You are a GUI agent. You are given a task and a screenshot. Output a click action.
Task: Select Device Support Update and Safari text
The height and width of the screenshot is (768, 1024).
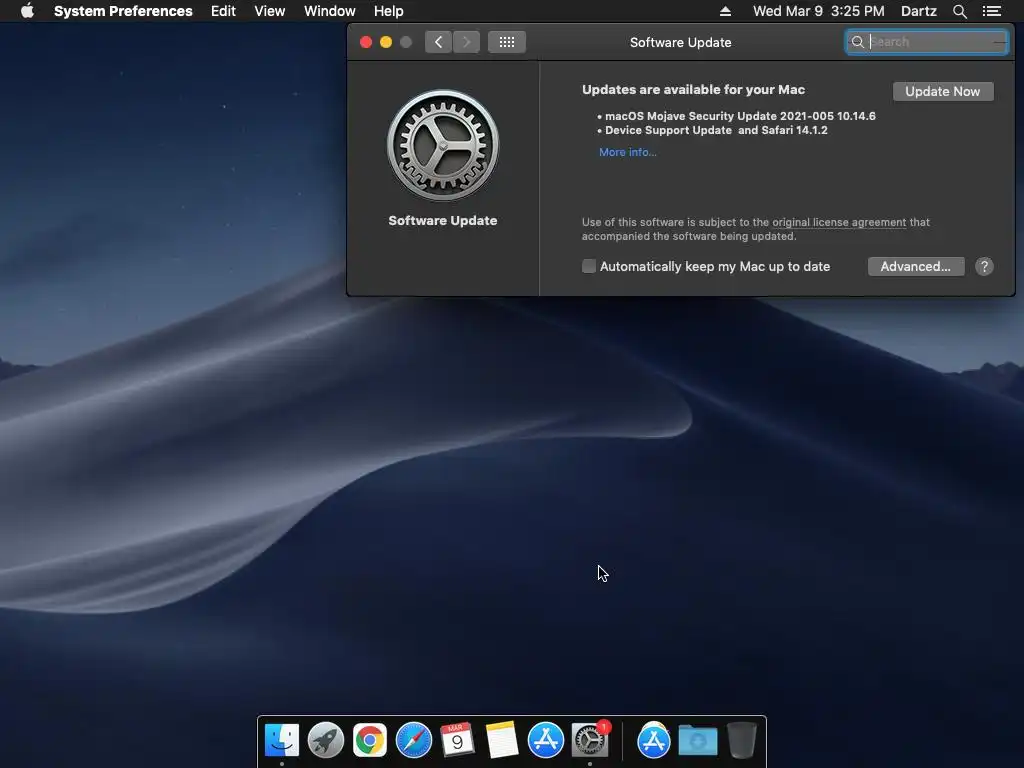click(716, 130)
